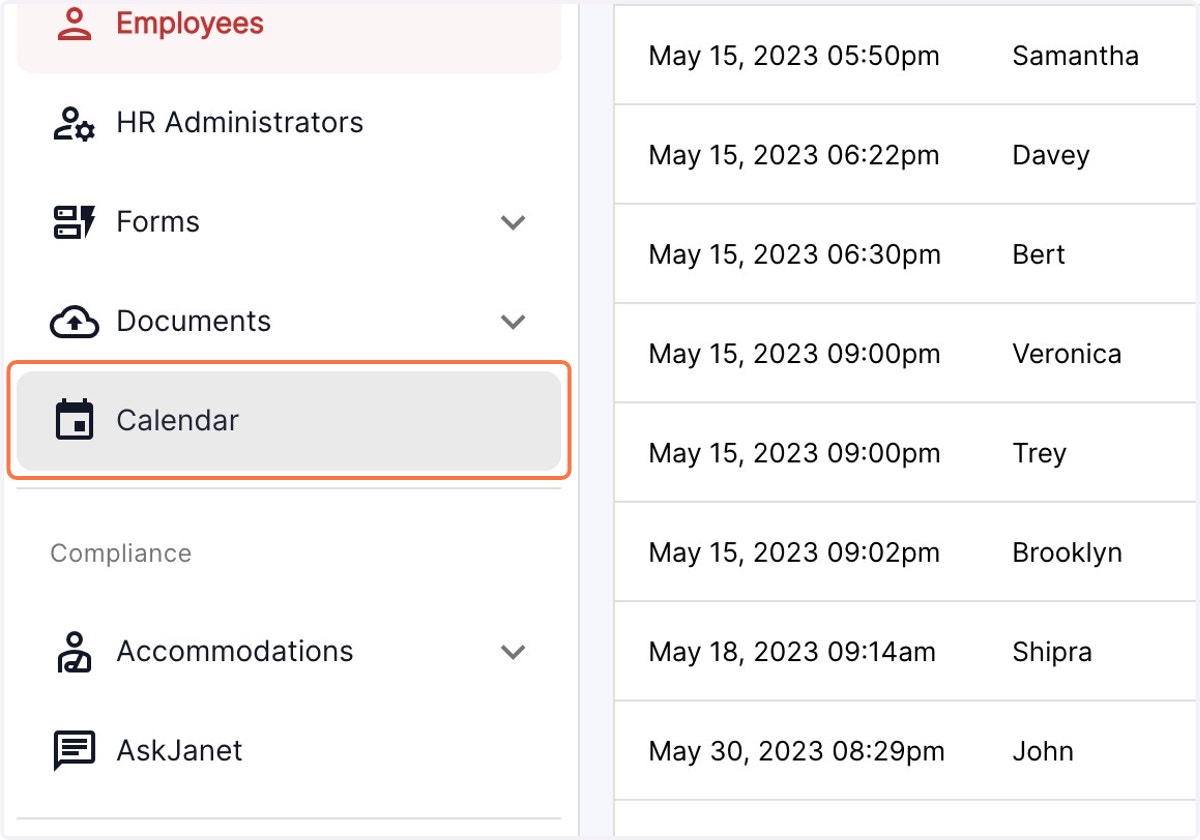Click the date in Trey's row
This screenshot has height=840, width=1200.
pyautogui.click(x=794, y=454)
